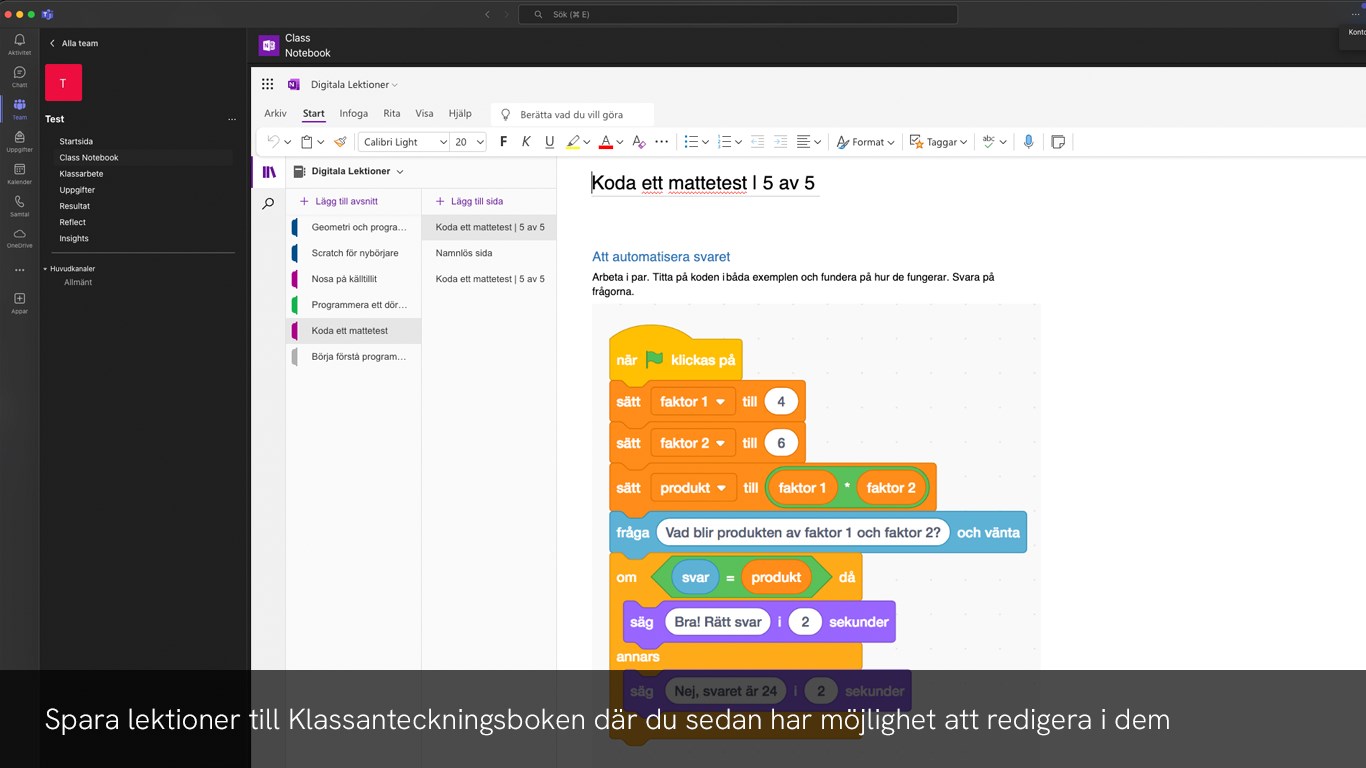Open Uppgifter backpack icon in left rail
Image resolution: width=1366 pixels, height=768 pixels.
pos(19,141)
